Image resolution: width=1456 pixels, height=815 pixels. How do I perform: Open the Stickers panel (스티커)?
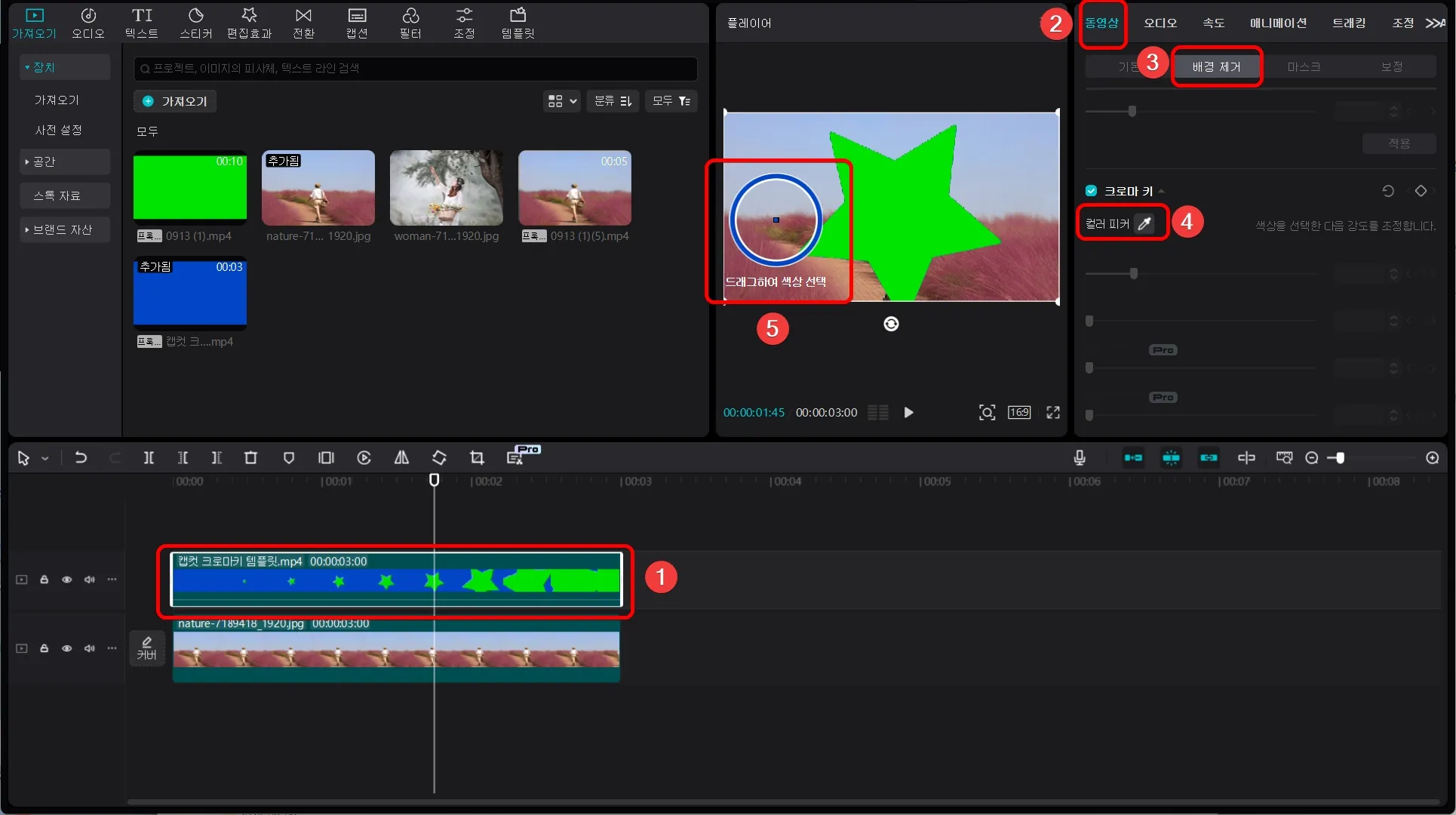[195, 23]
